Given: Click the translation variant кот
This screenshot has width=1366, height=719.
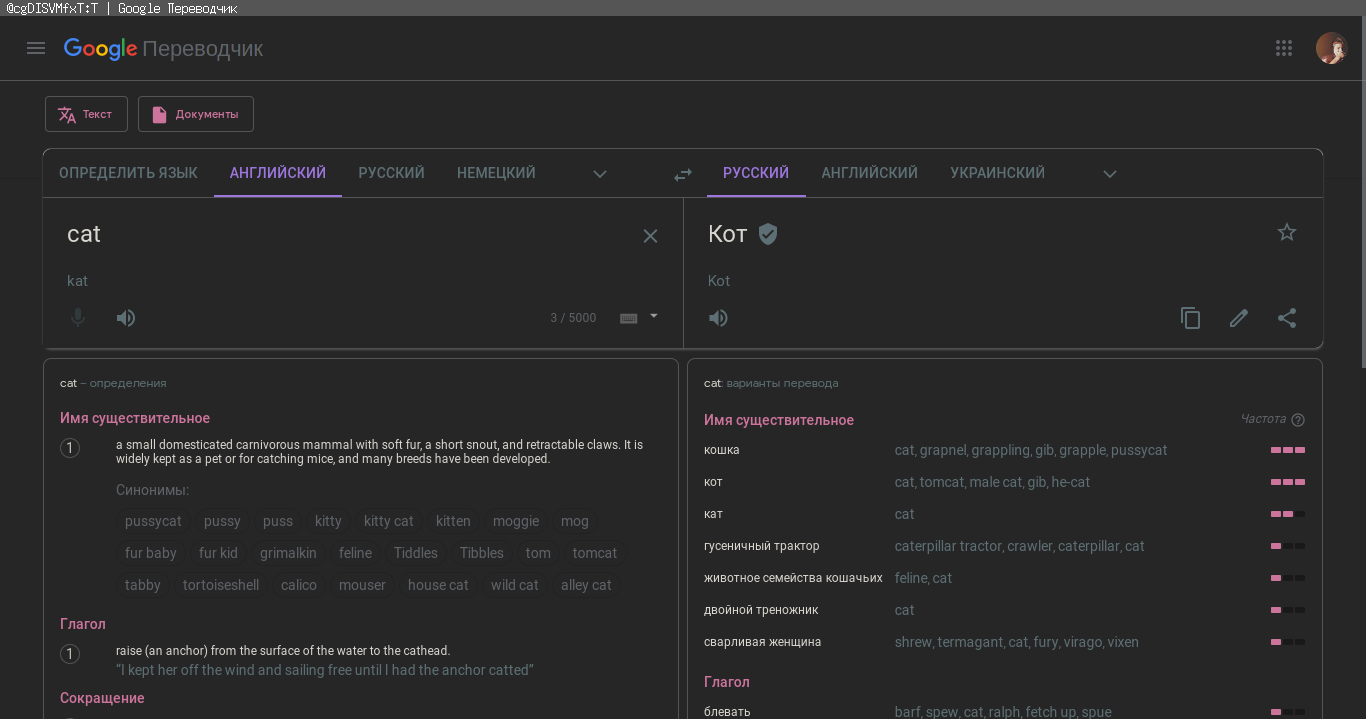Looking at the screenshot, I should point(713,482).
